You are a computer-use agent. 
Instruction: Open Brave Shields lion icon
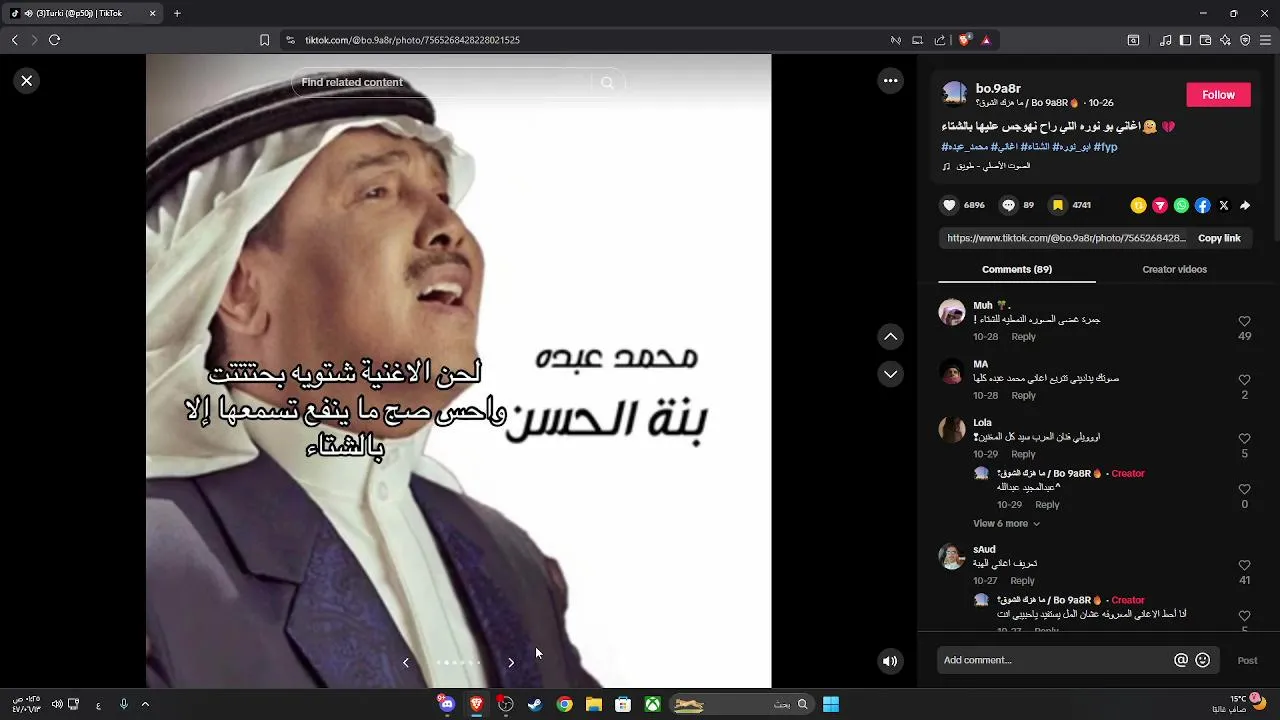[x=964, y=40]
